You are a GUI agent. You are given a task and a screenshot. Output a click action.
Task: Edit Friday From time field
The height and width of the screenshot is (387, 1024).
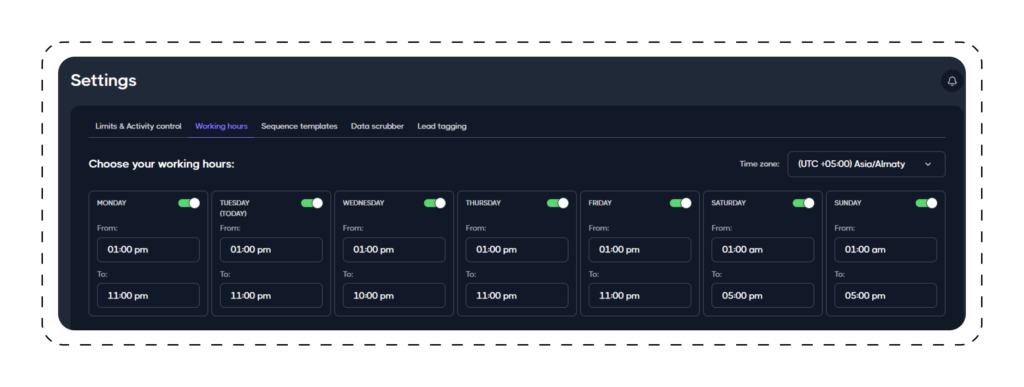(639, 249)
